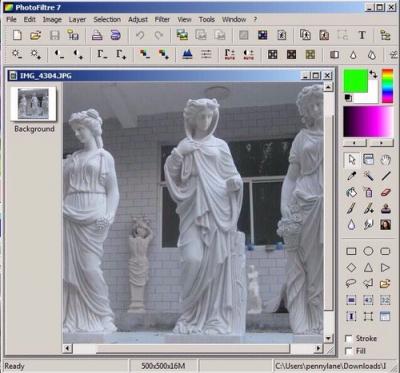400x373 pixels.
Task: Open the Adjust menu
Action: pos(138,20)
